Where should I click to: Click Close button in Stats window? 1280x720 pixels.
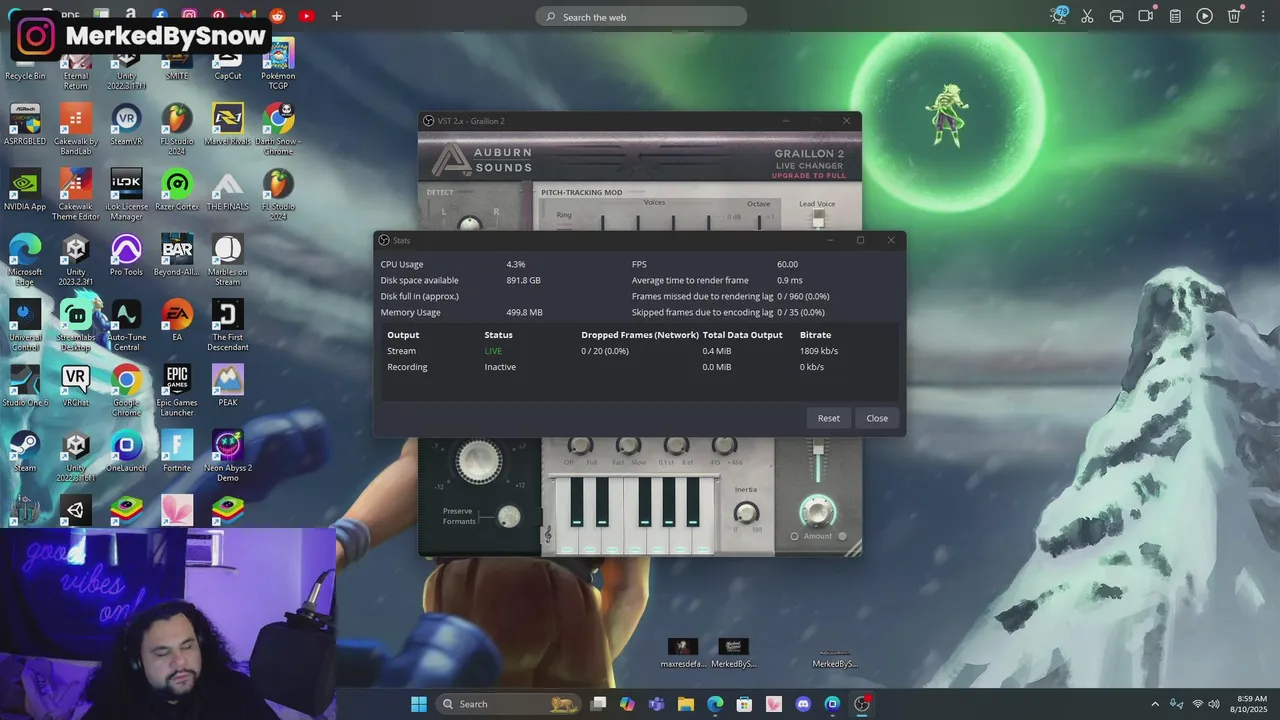pos(877,418)
